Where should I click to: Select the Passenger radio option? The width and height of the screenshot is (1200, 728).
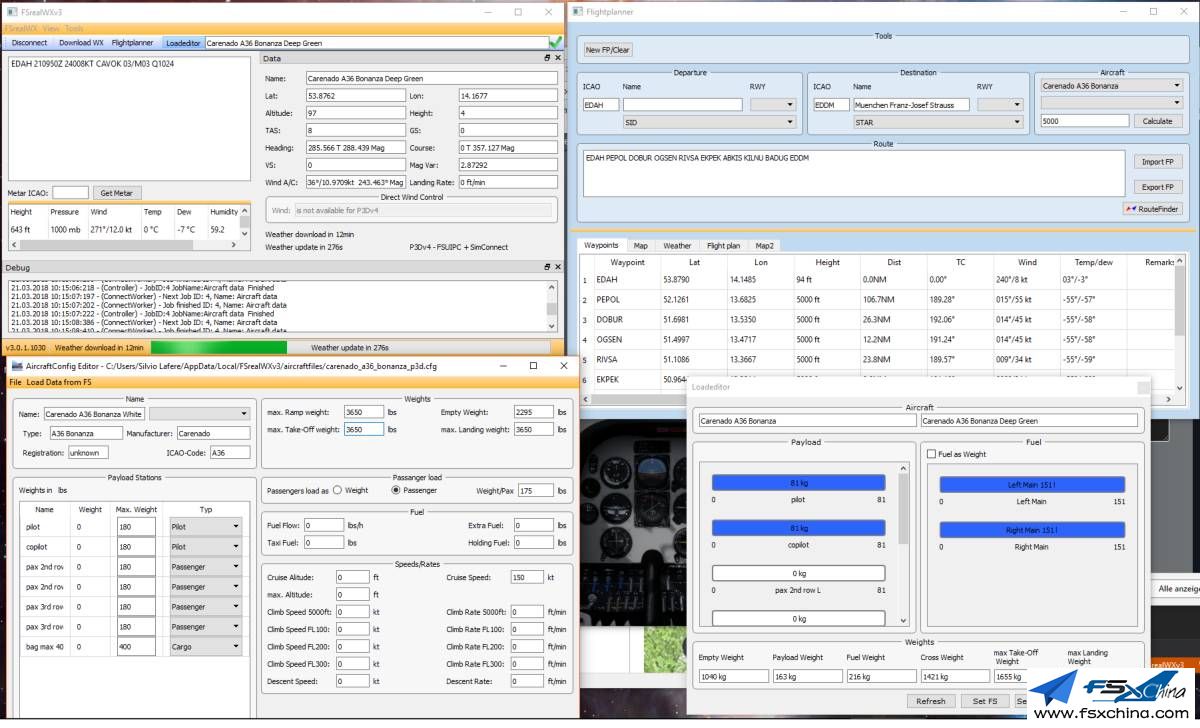pos(396,490)
